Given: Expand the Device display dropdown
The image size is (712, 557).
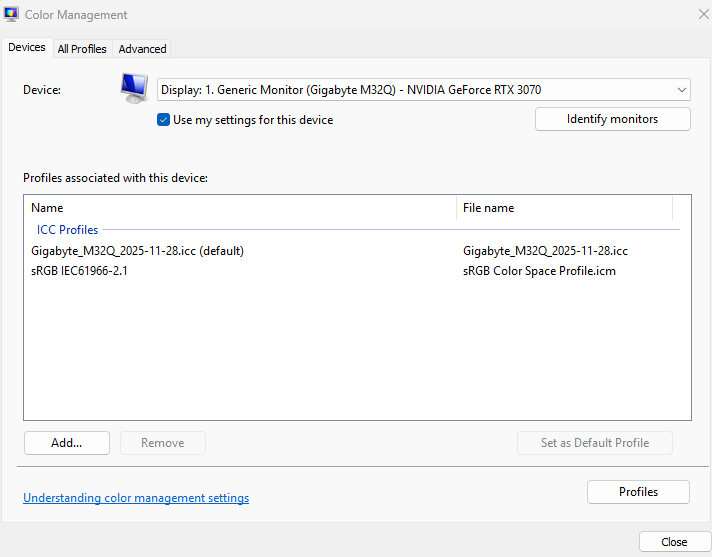Looking at the screenshot, I should pyautogui.click(x=424, y=90).
